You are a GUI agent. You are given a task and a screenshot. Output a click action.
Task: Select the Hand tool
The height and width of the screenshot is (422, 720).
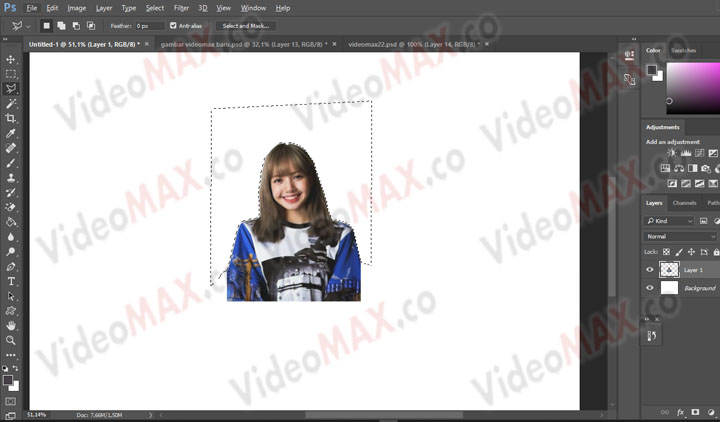(x=11, y=326)
